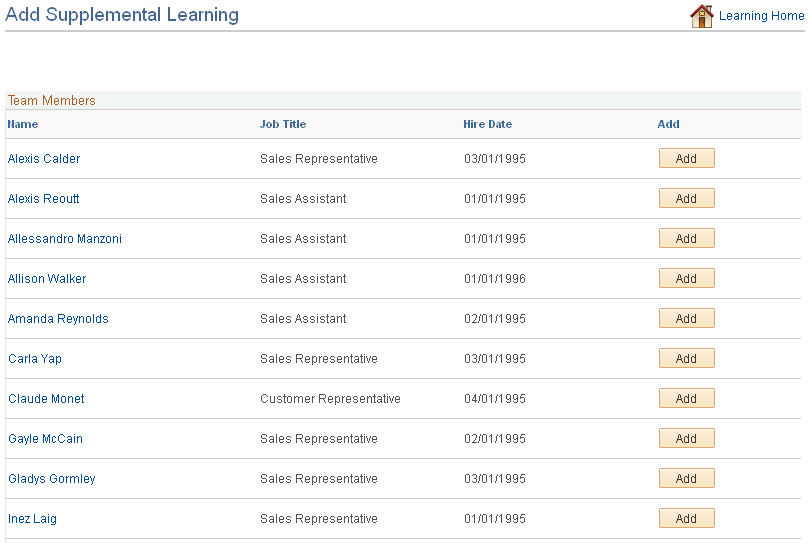This screenshot has width=808, height=543.
Task: Open the Allison Walker link
Action: click(x=47, y=279)
